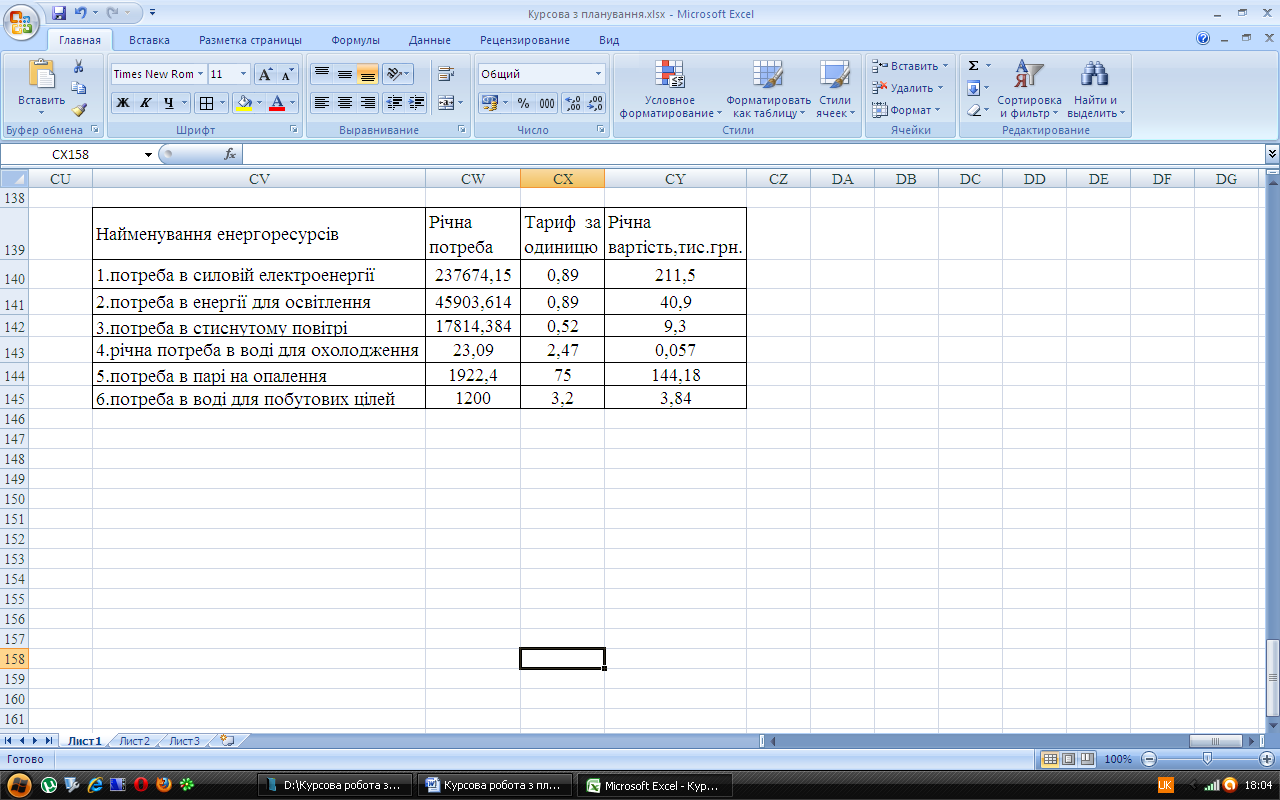Increase font size with the large A icon
Screen dimensions: 1280x800
(x=264, y=74)
